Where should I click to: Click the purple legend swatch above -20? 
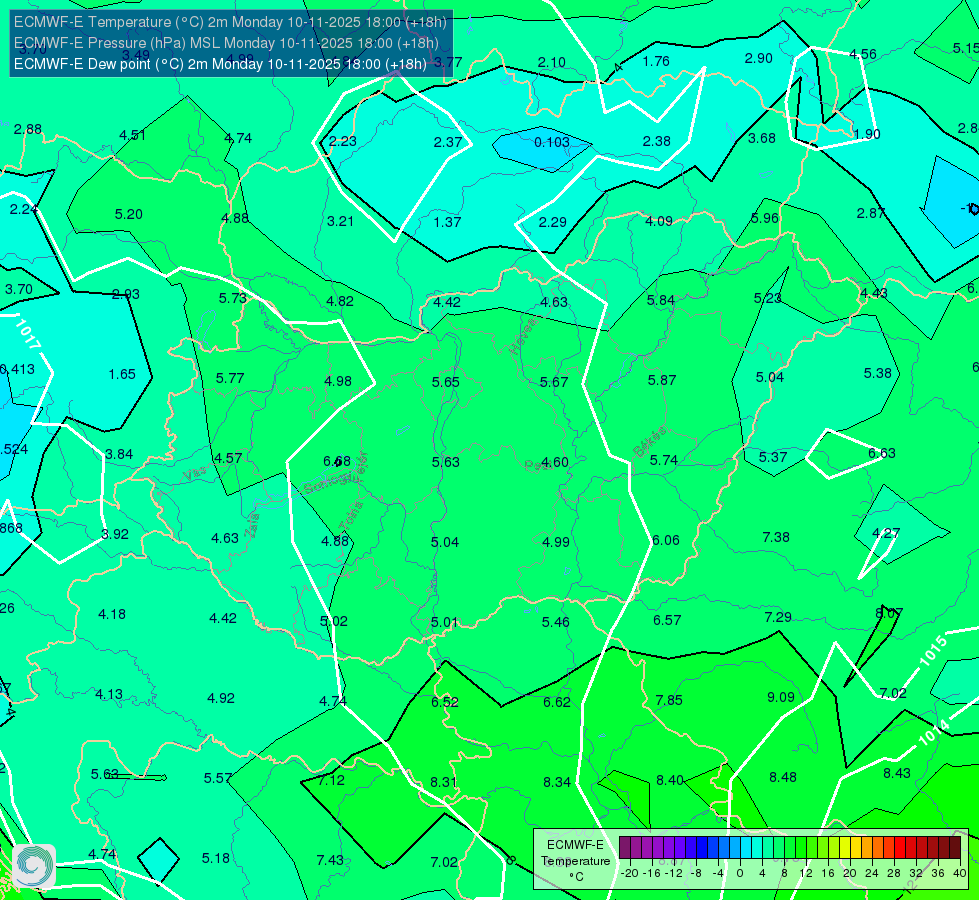point(625,848)
